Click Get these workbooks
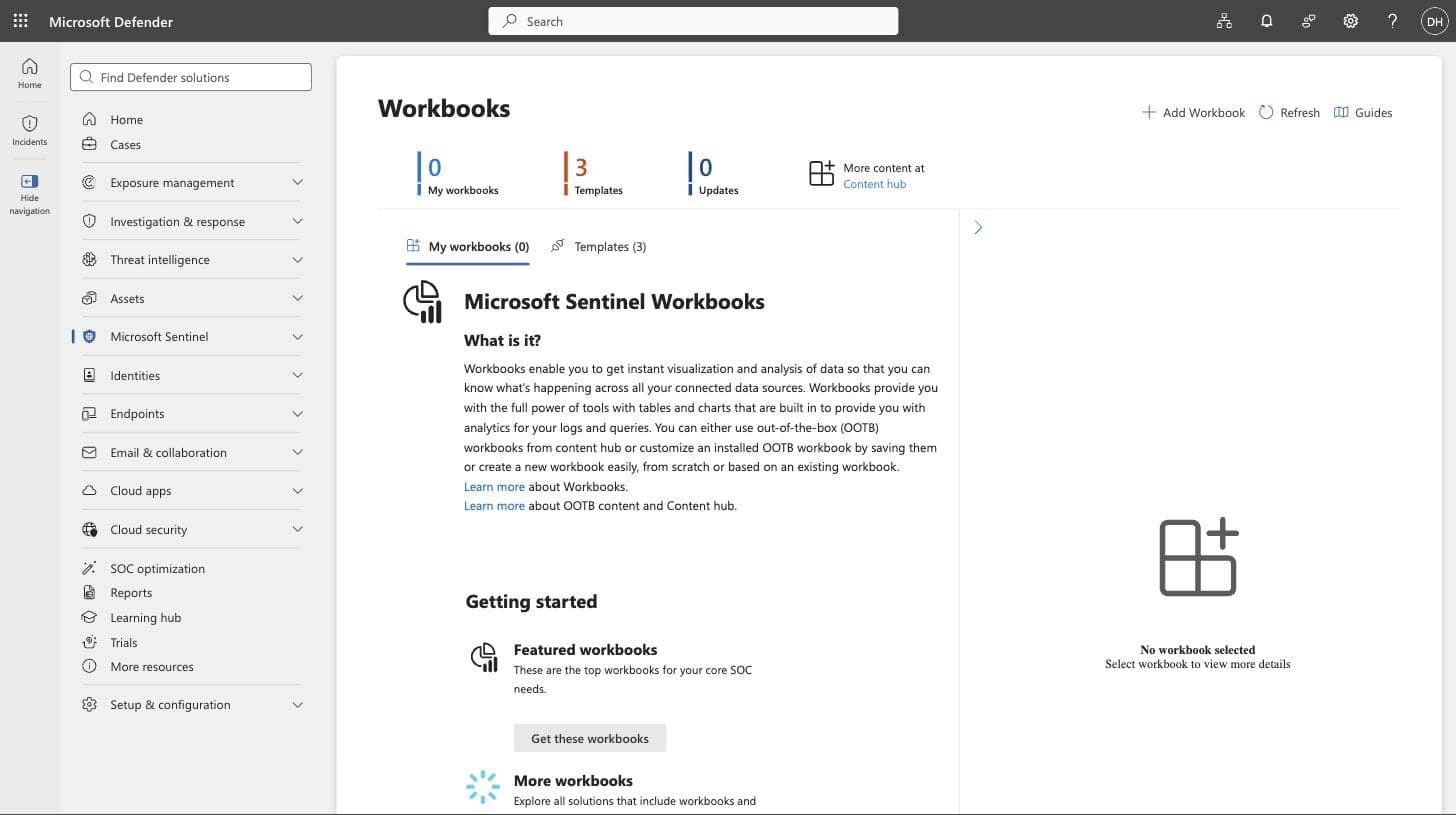 (x=590, y=738)
